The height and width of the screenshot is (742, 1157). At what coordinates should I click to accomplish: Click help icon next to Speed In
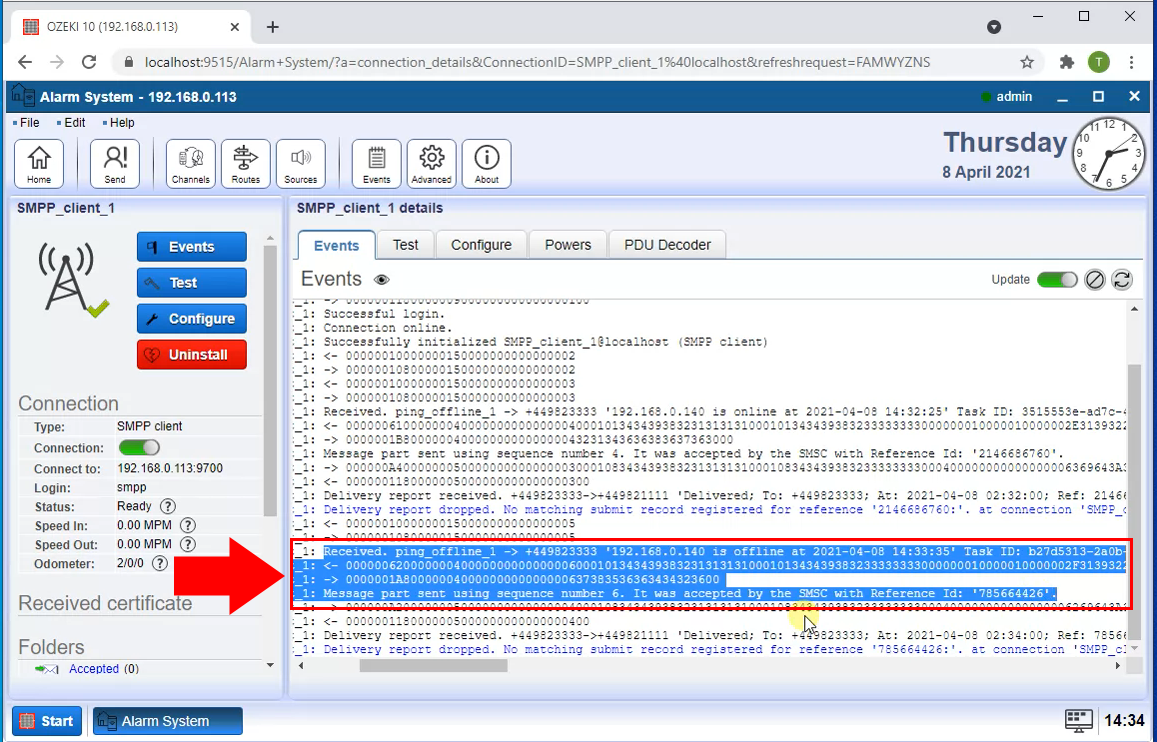[x=188, y=526]
